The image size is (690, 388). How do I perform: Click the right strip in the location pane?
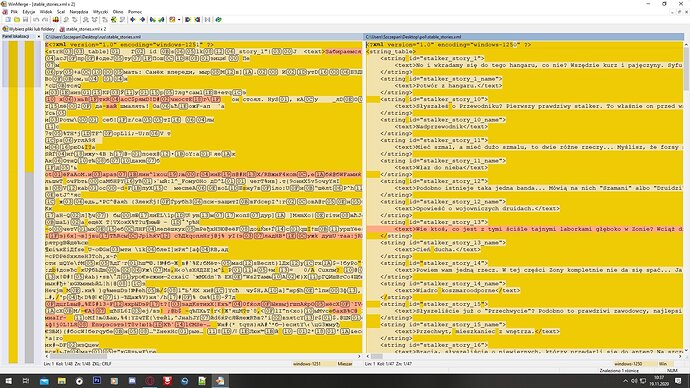point(29,201)
